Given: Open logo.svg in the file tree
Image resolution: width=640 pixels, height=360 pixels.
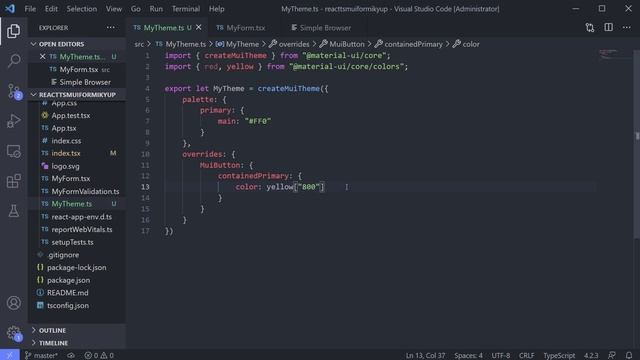Looking at the screenshot, I should (65, 166).
